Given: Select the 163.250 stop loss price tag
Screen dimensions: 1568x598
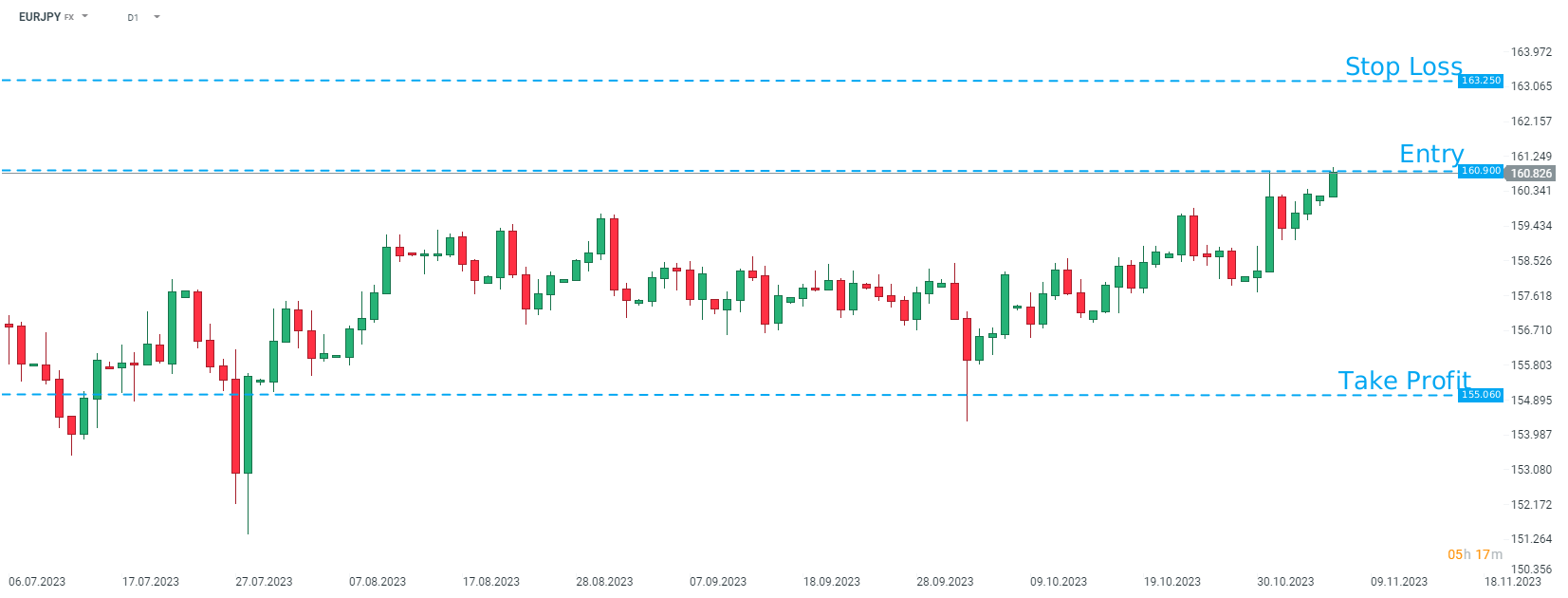Looking at the screenshot, I should [x=1481, y=81].
